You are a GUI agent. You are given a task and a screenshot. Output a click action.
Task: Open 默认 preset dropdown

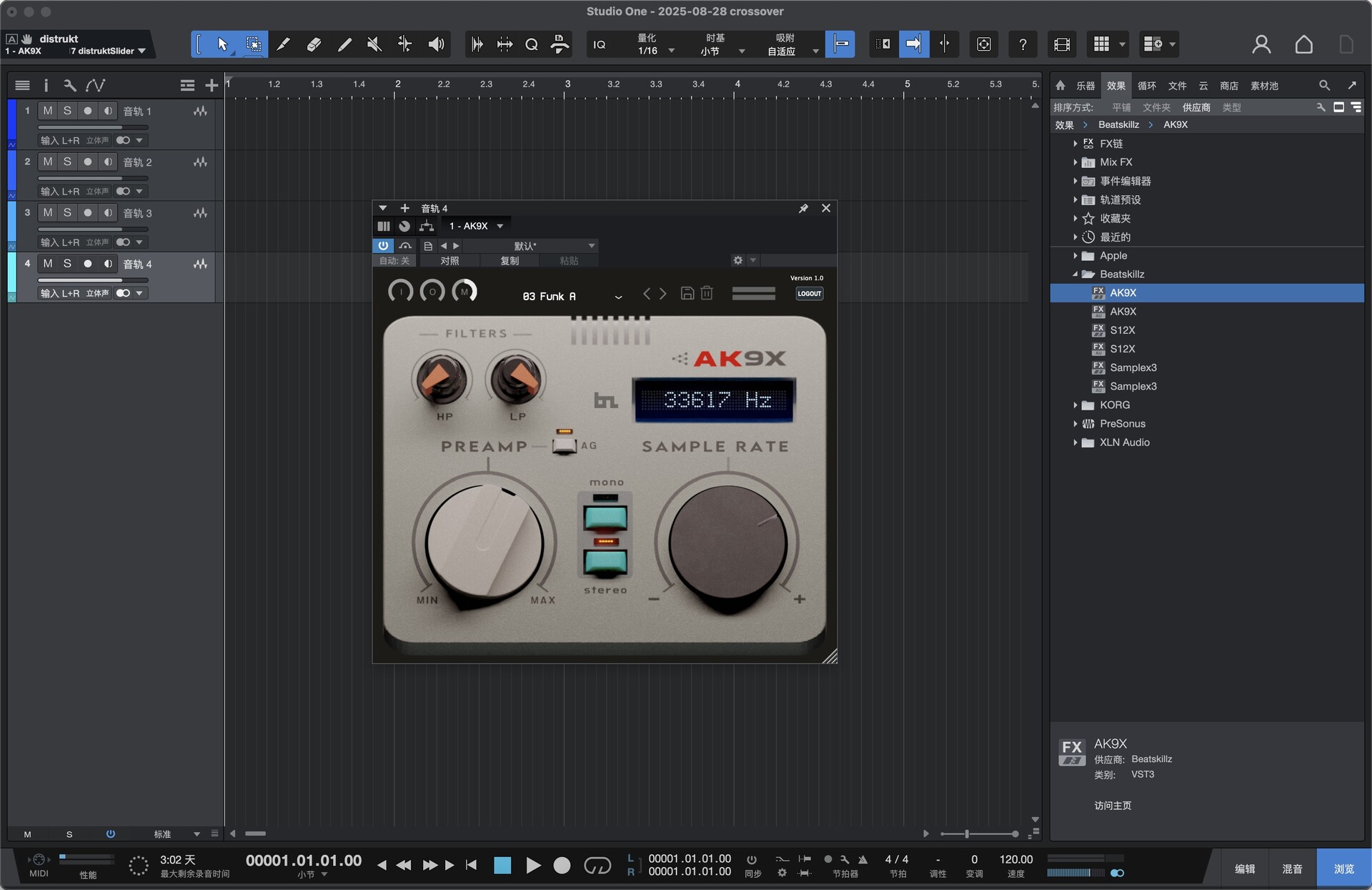click(531, 245)
